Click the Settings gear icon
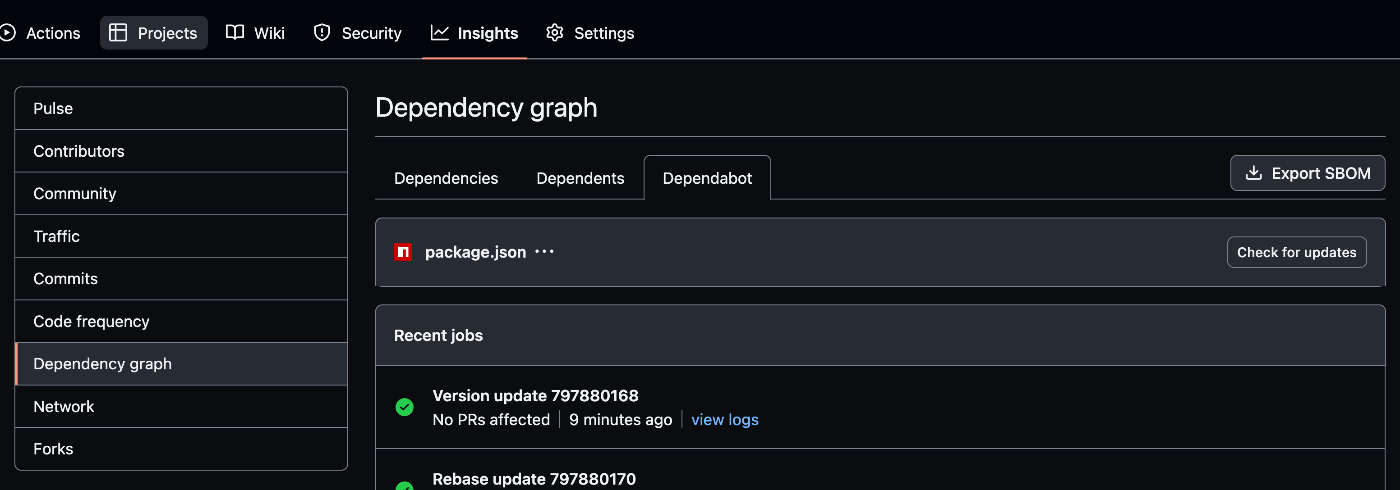The width and height of the screenshot is (1400, 490). tap(555, 33)
